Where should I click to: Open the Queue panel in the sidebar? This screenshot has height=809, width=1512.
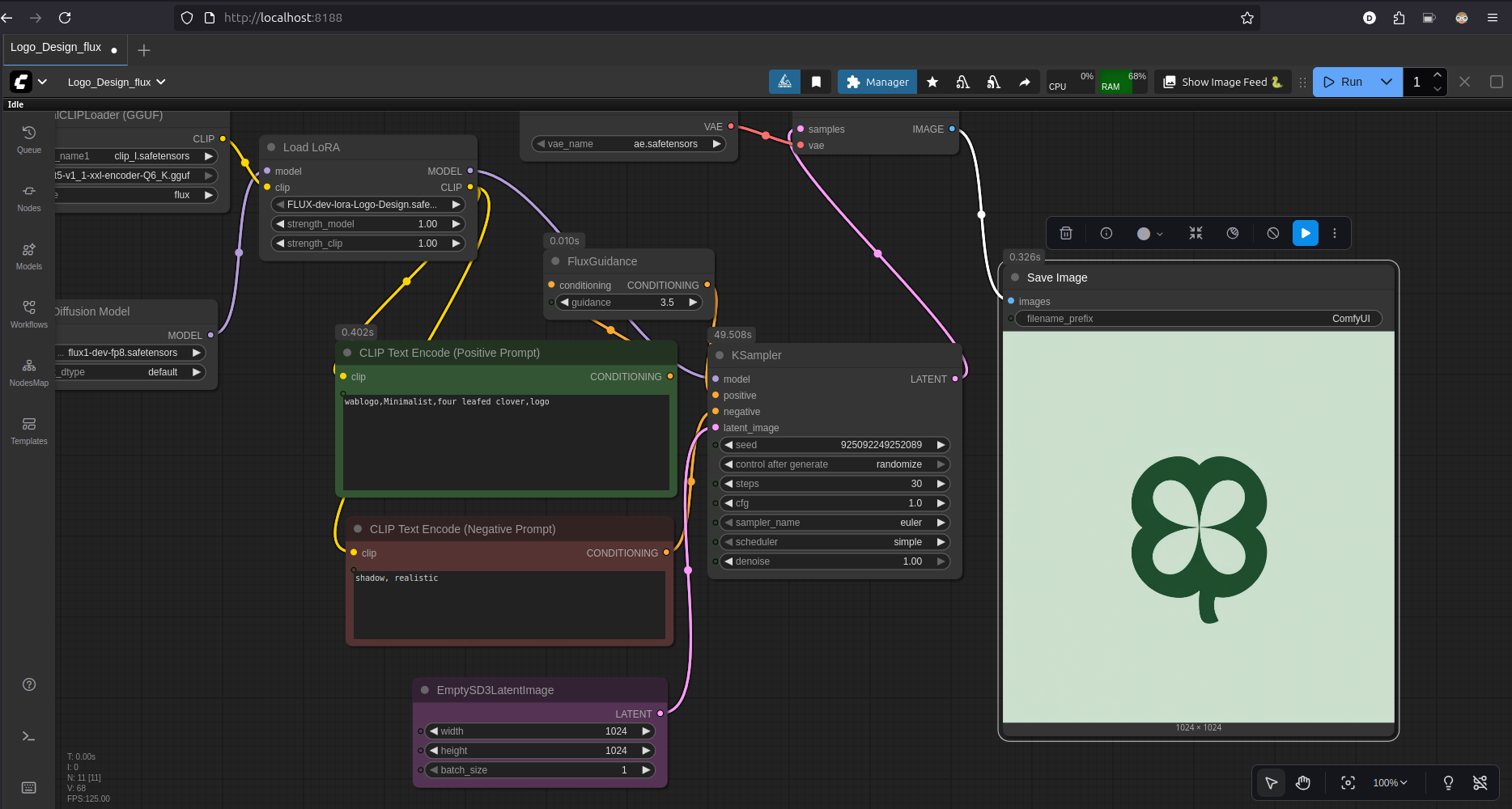point(28,138)
